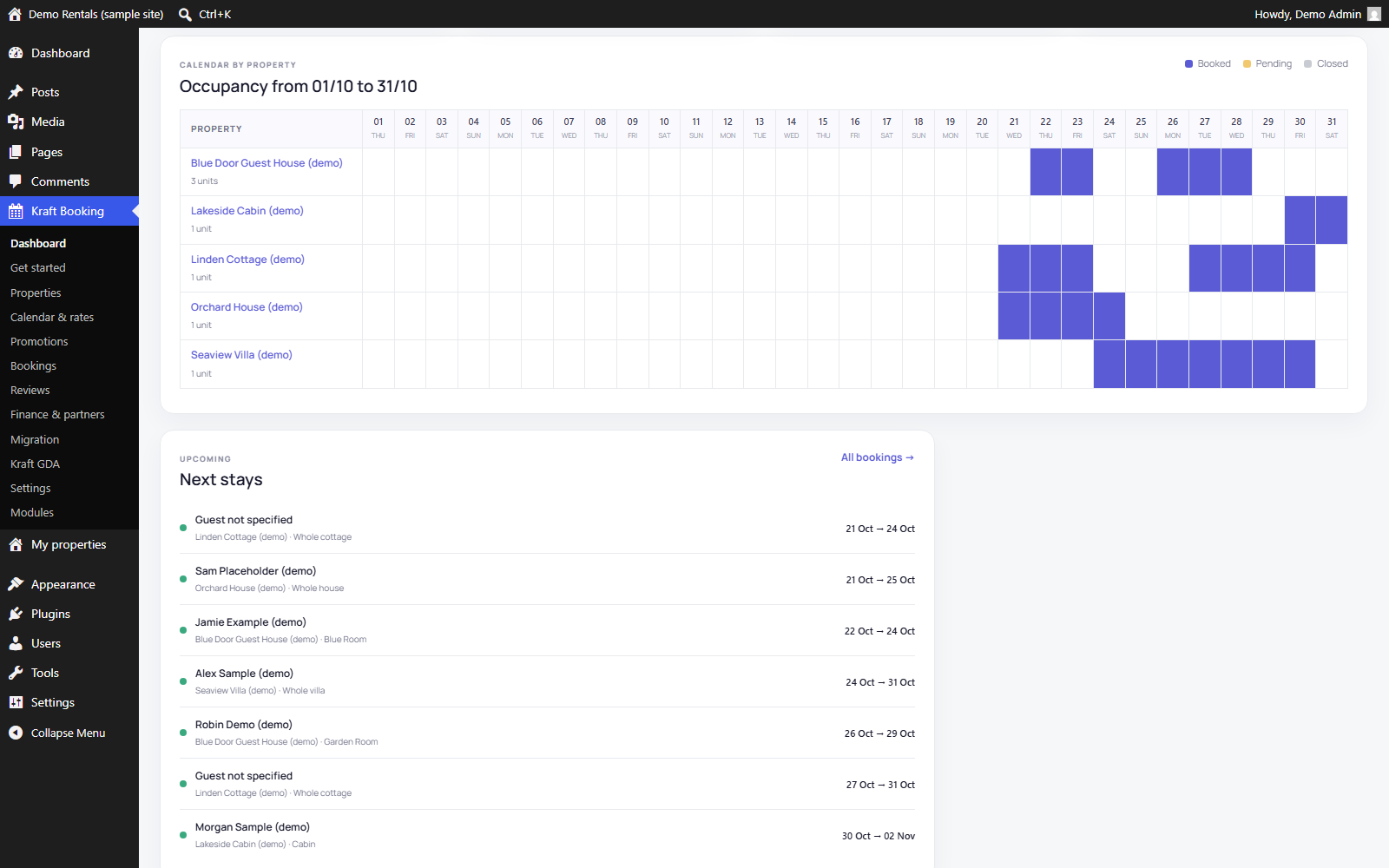Click the 30 Oct – 02 Nov dates
This screenshot has width=1389, height=868.
(x=878, y=836)
